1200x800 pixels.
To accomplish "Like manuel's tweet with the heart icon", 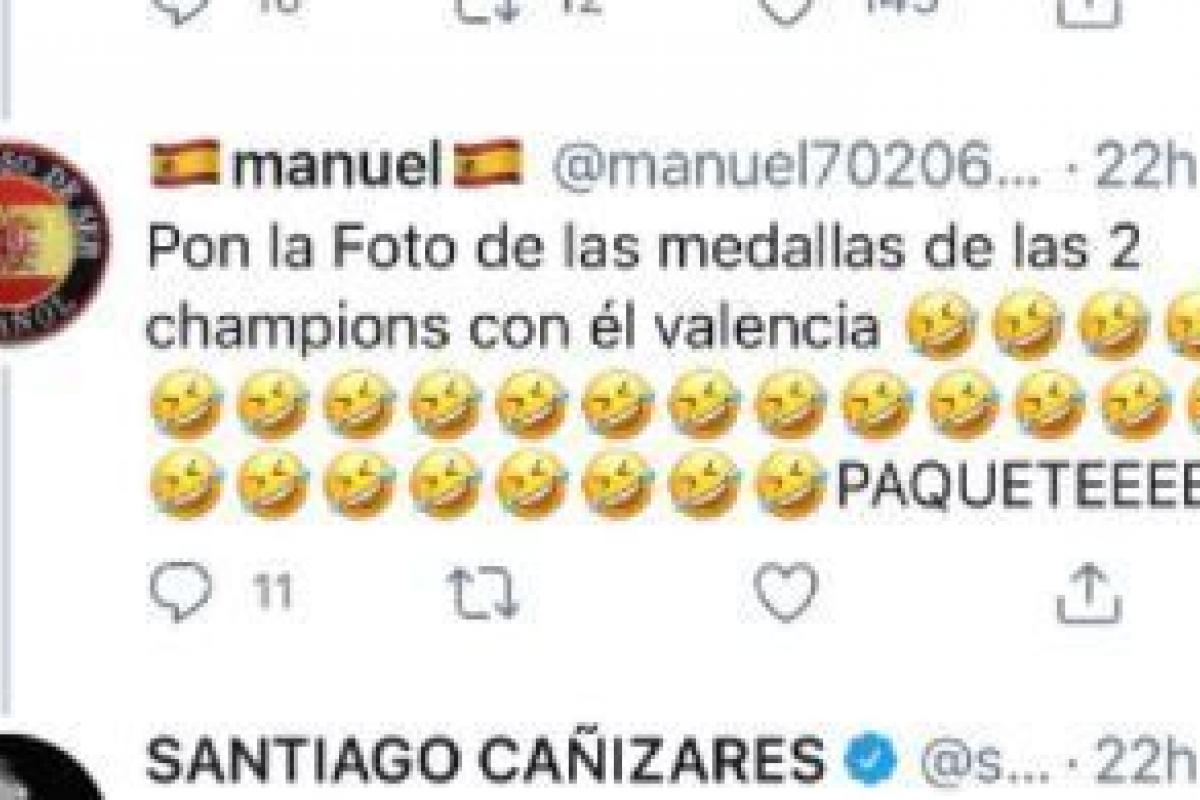I will (x=786, y=592).
